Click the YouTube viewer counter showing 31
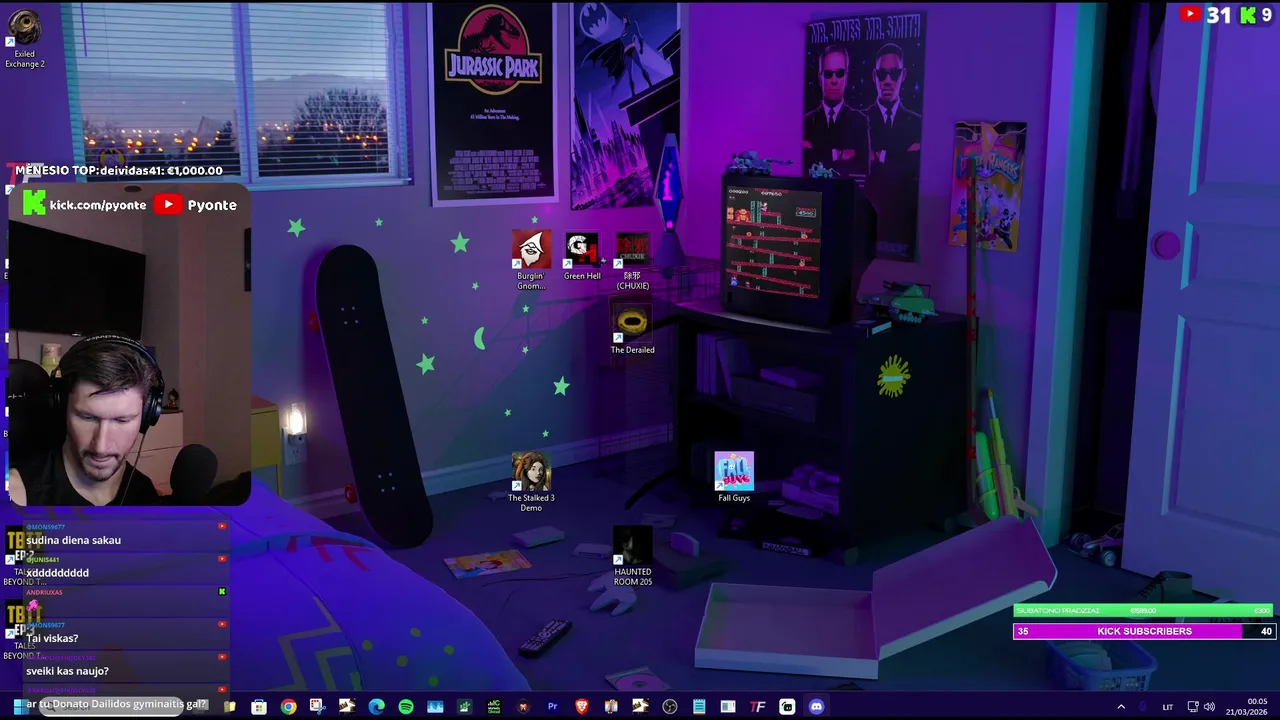 [x=1204, y=15]
